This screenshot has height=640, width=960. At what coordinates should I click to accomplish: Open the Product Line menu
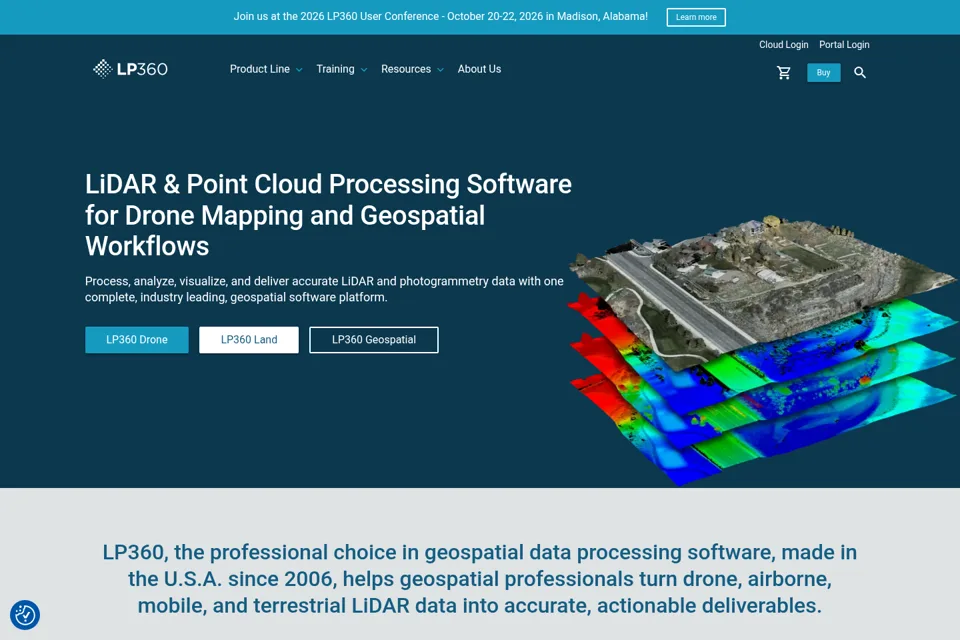point(260,69)
